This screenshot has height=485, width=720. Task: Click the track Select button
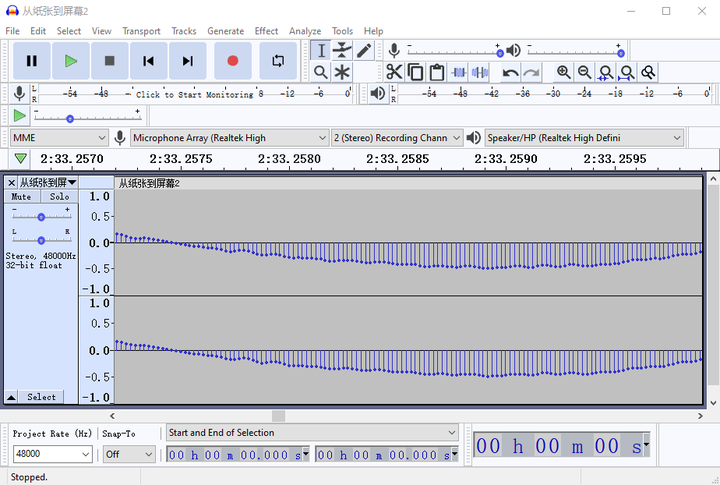tap(41, 397)
